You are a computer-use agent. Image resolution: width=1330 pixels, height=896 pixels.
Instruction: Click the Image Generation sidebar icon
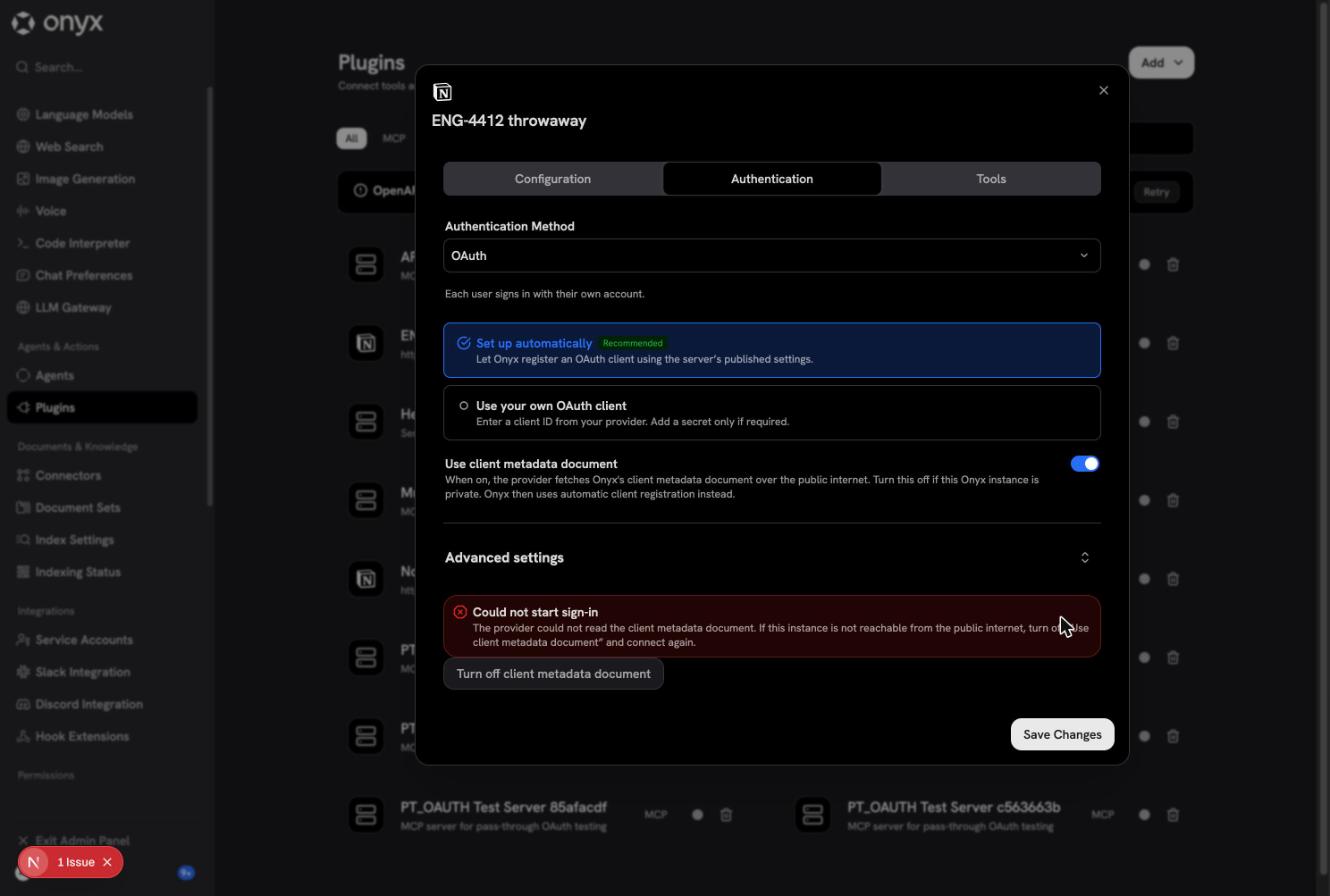click(23, 179)
